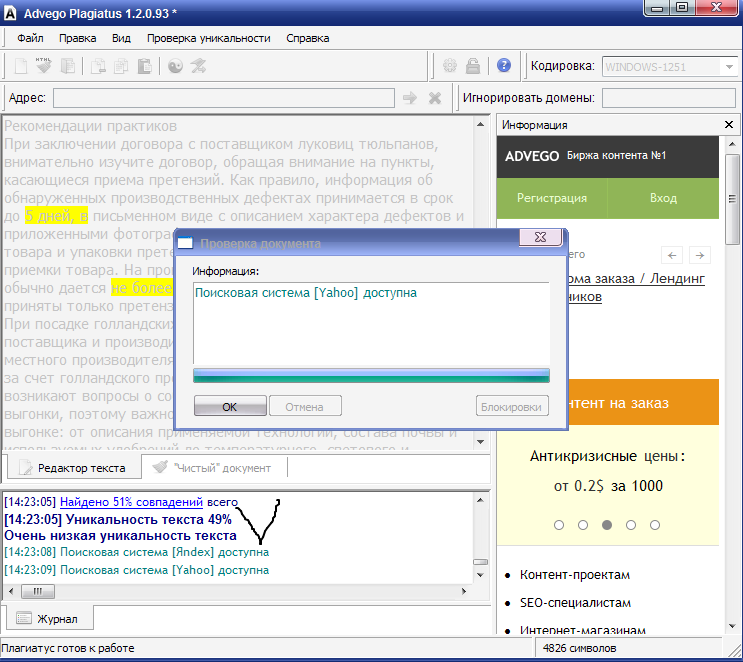Click the Вход button in the Advego panel

(x=663, y=198)
